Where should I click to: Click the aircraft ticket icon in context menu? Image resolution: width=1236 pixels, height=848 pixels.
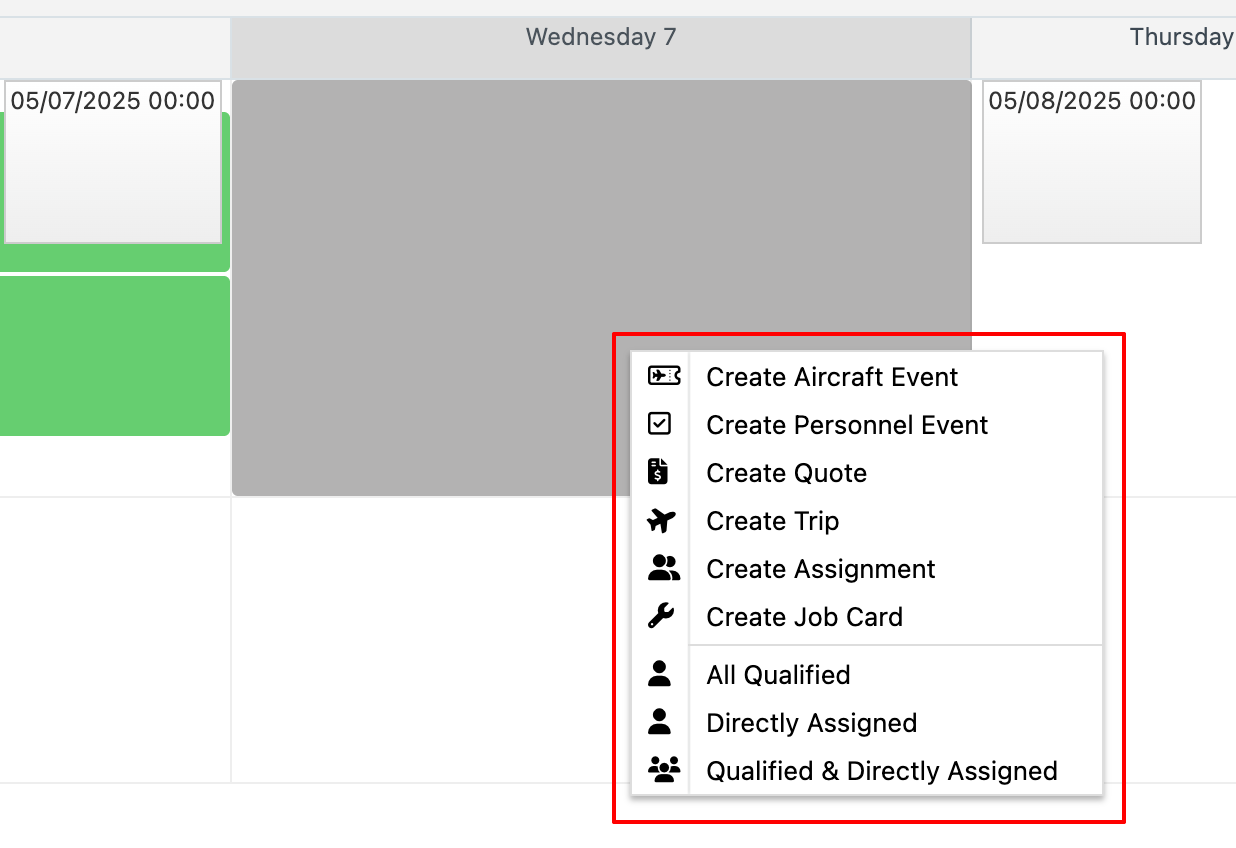pyautogui.click(x=664, y=376)
